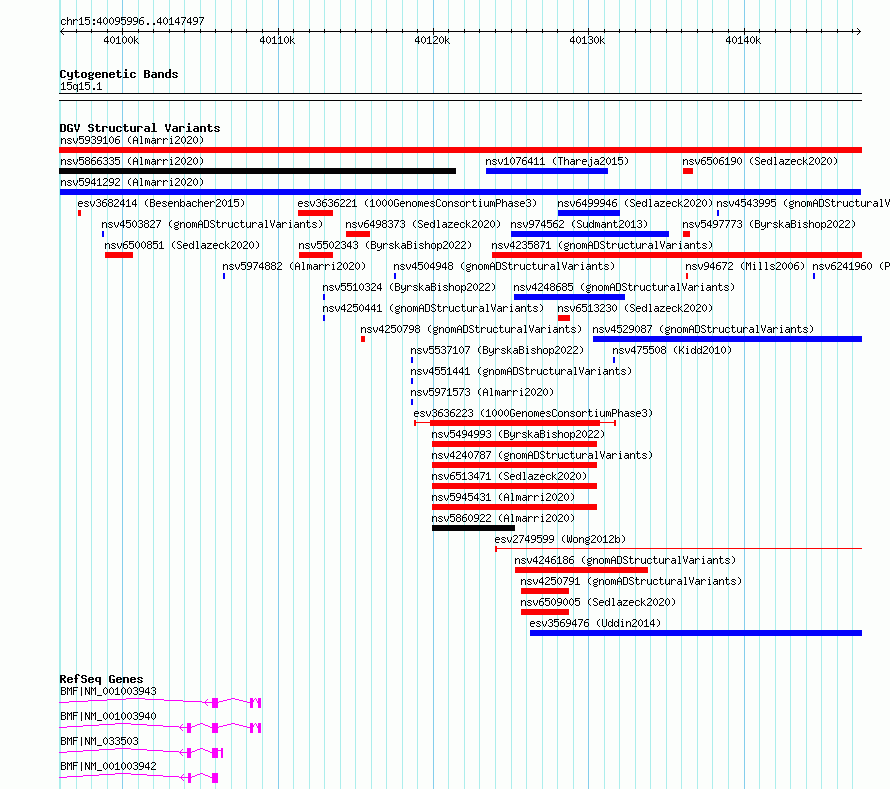Open nsv6513230 (Sedlazeck2020) label
This screenshot has height=789, width=890.
635,308
